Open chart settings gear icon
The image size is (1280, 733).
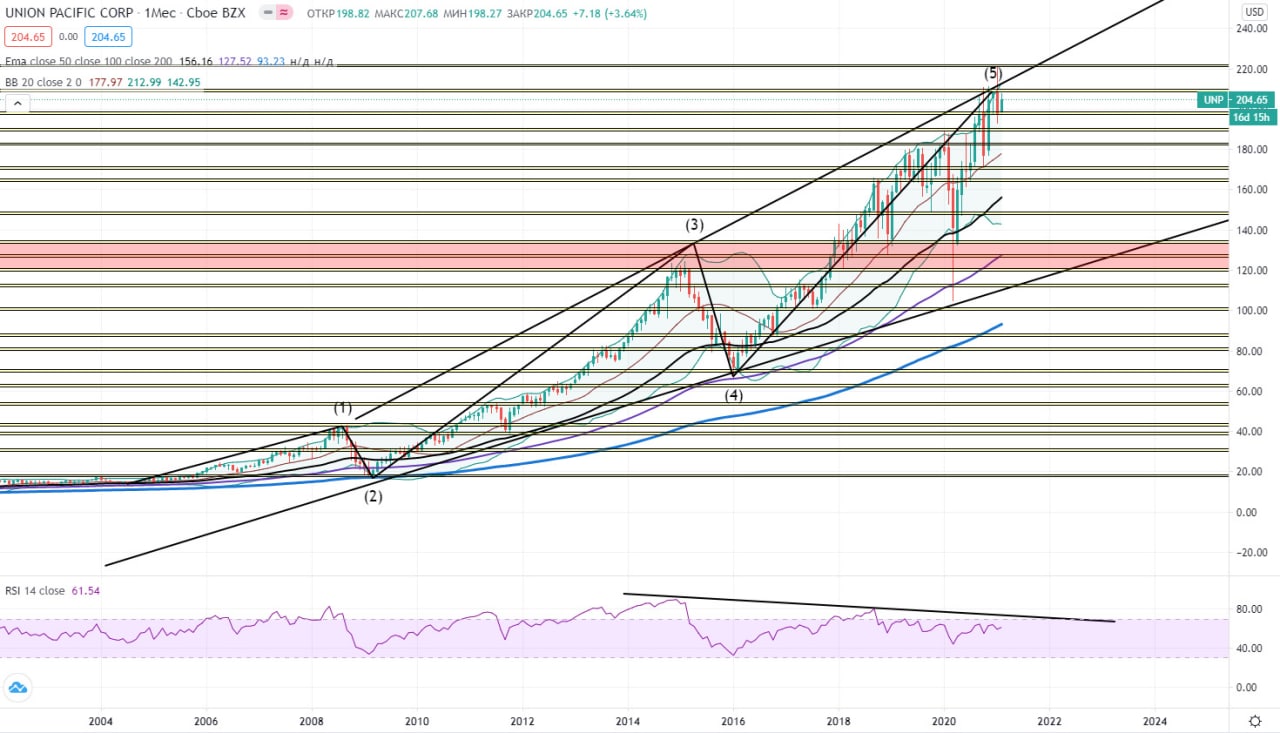tap(1255, 720)
